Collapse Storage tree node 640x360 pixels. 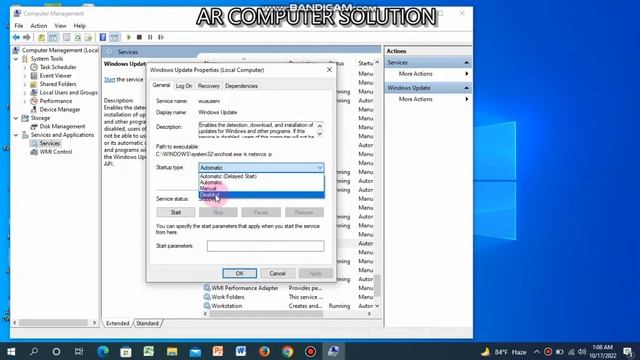click(16, 118)
